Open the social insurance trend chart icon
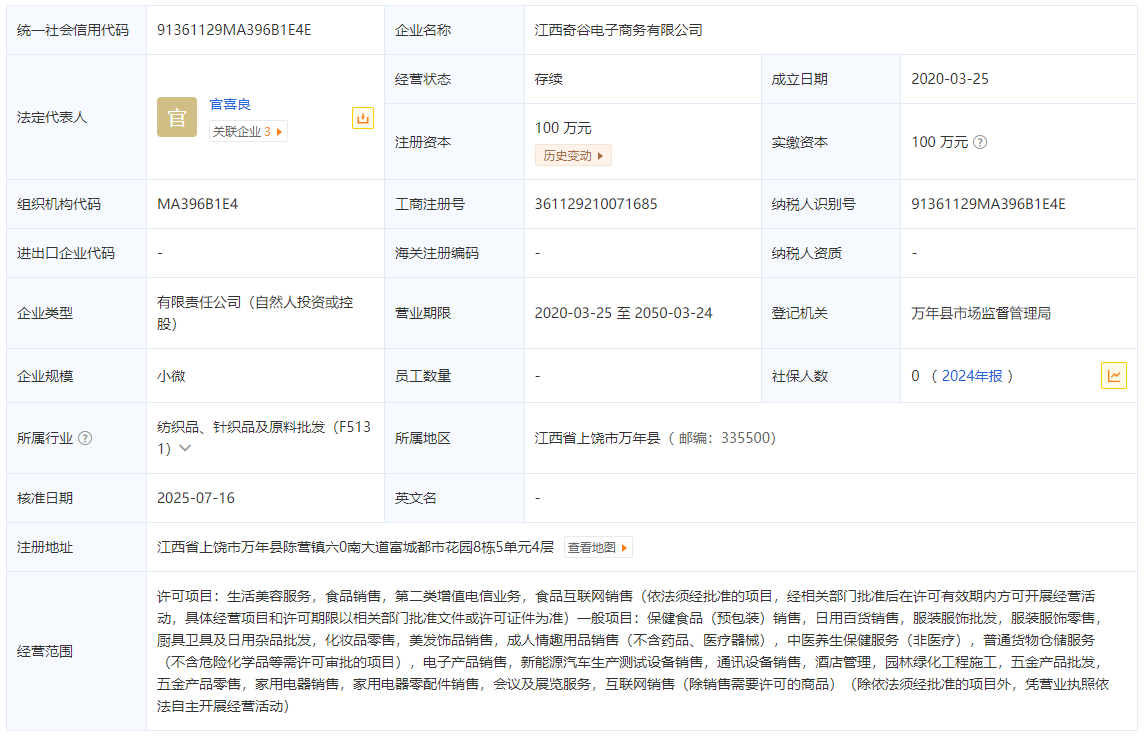 1113,376
